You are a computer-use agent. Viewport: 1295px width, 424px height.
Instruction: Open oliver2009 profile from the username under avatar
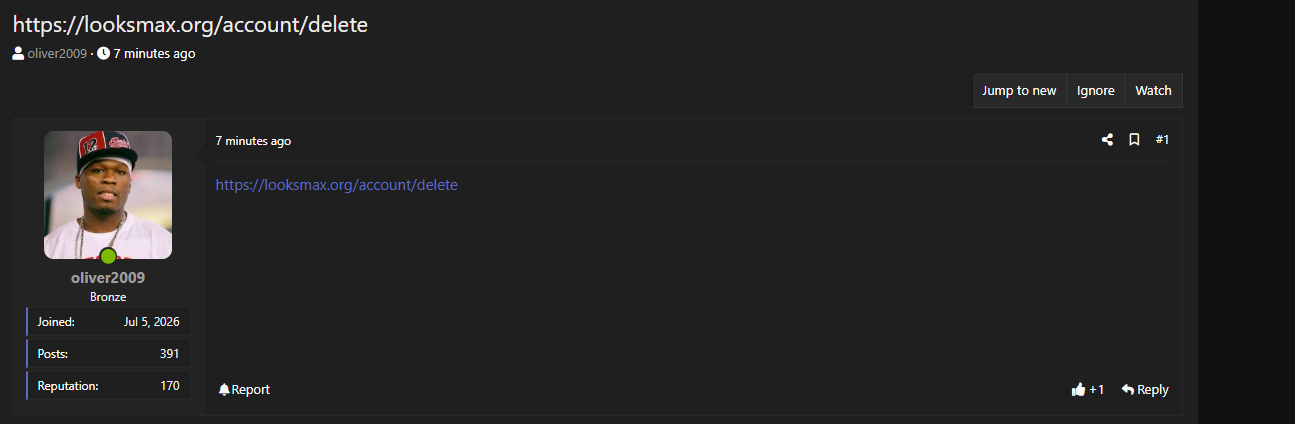(108, 278)
